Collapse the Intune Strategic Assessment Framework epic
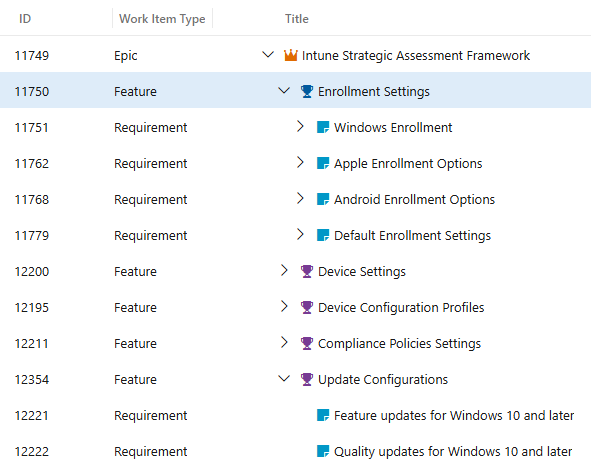 [x=268, y=55]
